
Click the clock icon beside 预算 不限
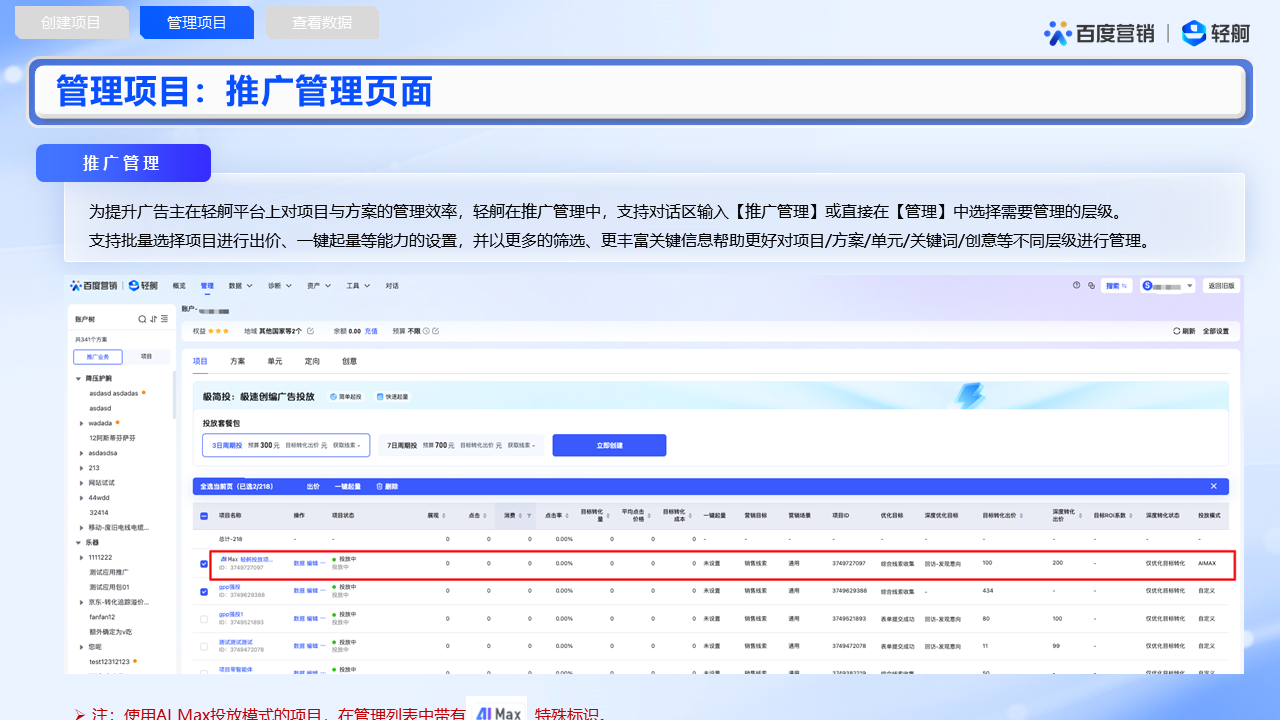(426, 331)
